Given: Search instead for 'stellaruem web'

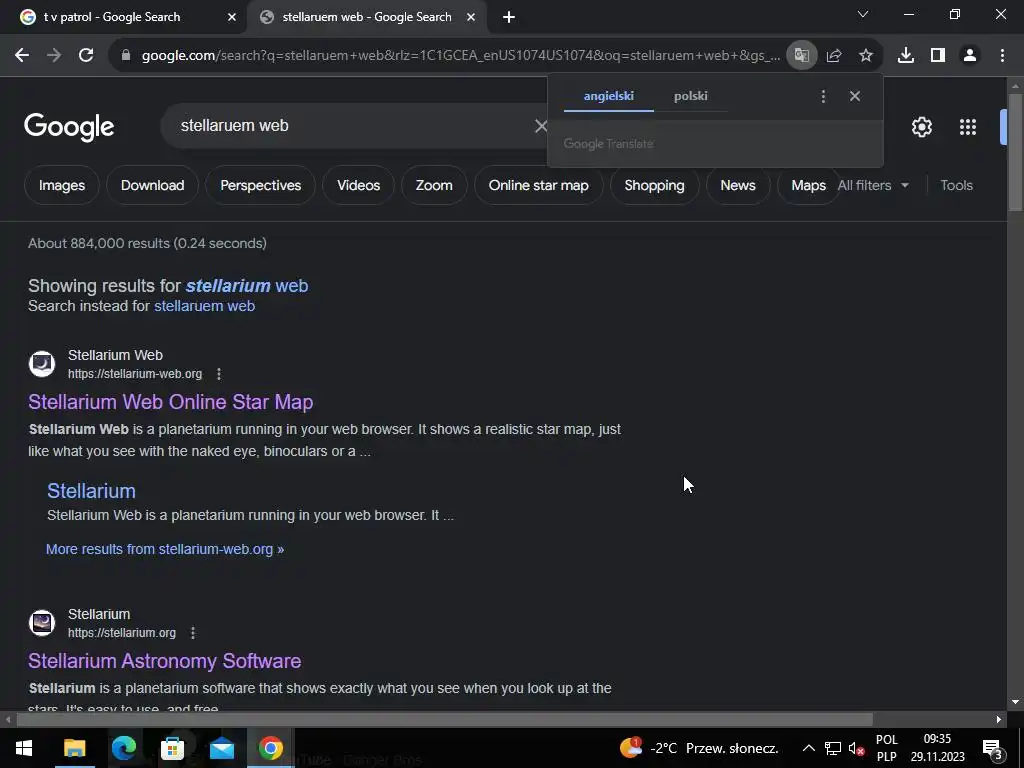Looking at the screenshot, I should [204, 306].
